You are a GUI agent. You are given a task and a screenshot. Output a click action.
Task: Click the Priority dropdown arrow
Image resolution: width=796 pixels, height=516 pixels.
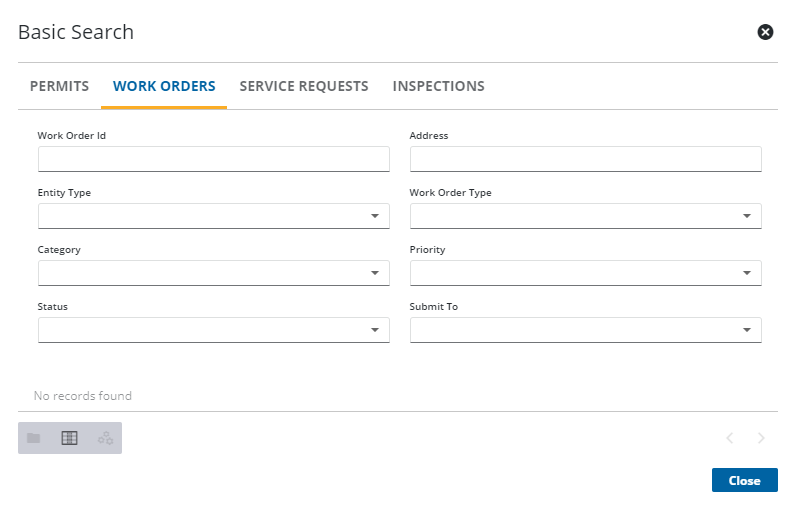point(746,273)
